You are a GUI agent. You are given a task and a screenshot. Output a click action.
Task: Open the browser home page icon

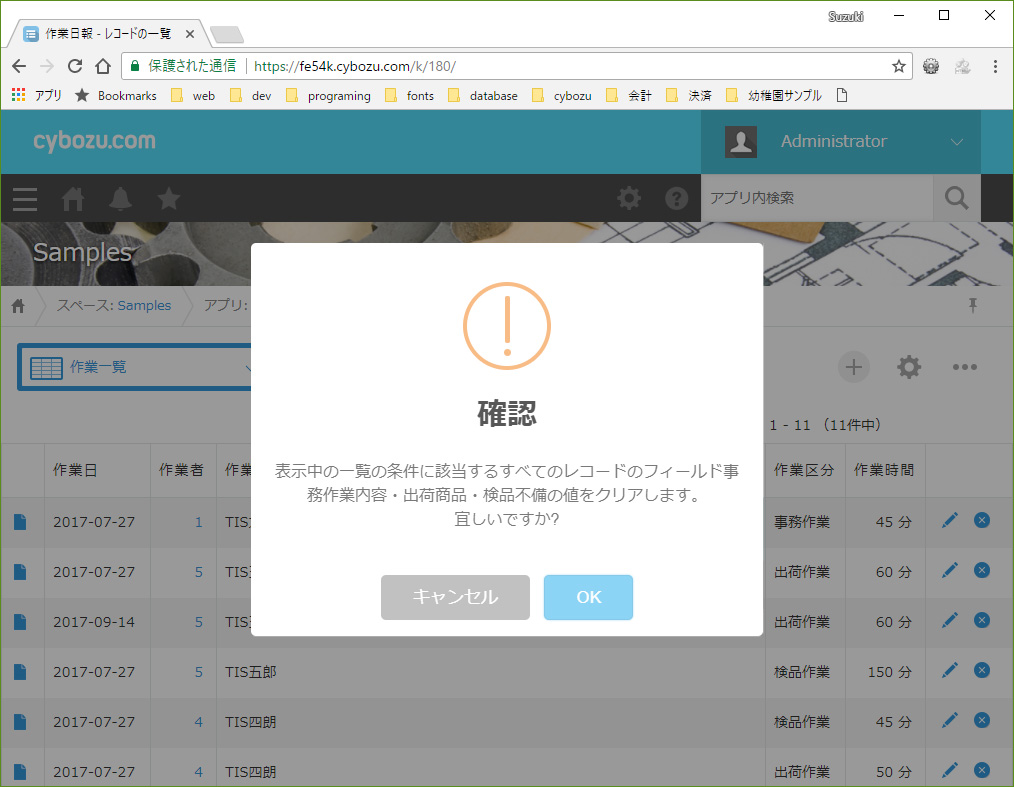click(x=103, y=66)
